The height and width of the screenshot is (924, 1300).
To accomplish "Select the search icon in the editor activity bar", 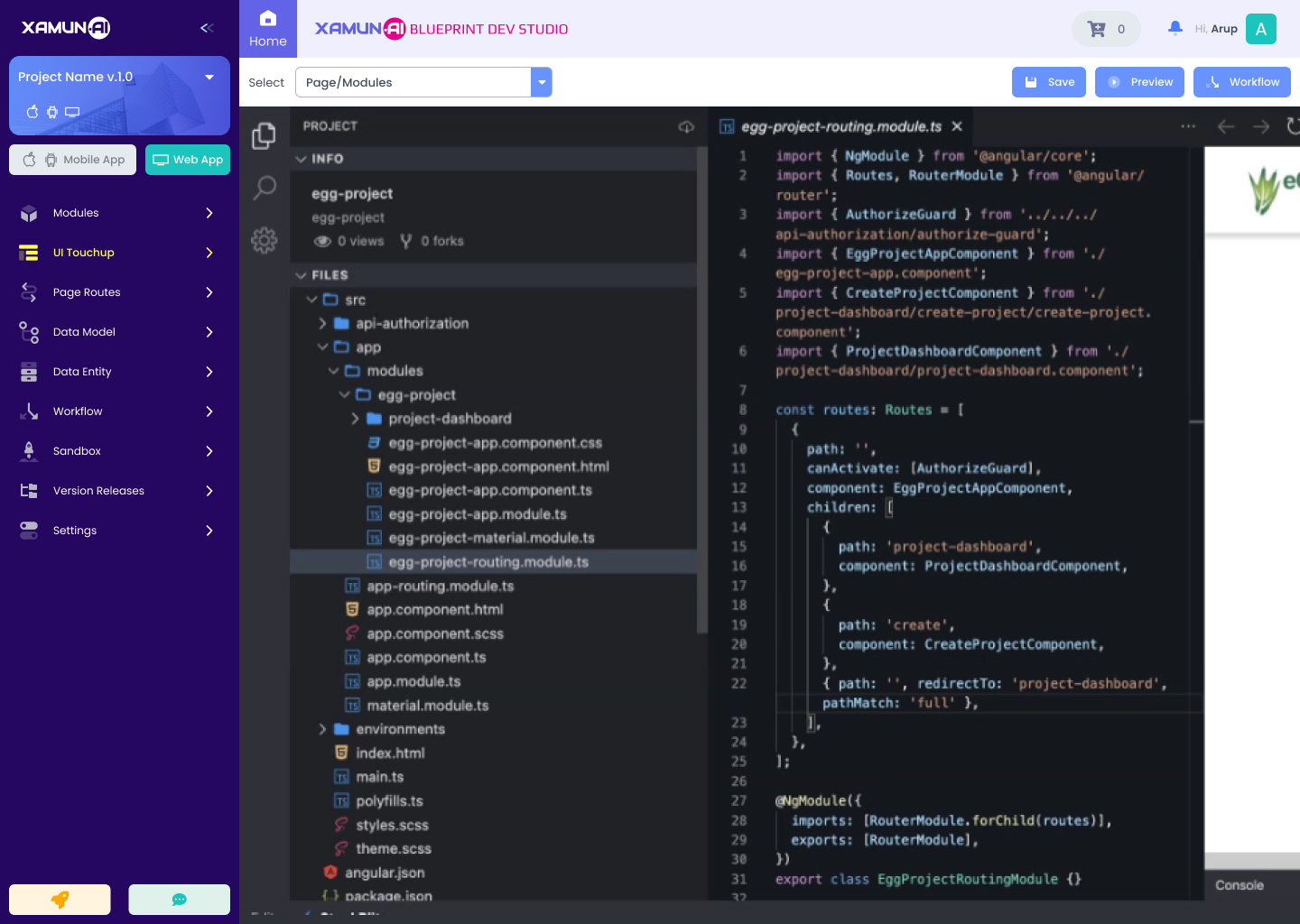I will 264,188.
